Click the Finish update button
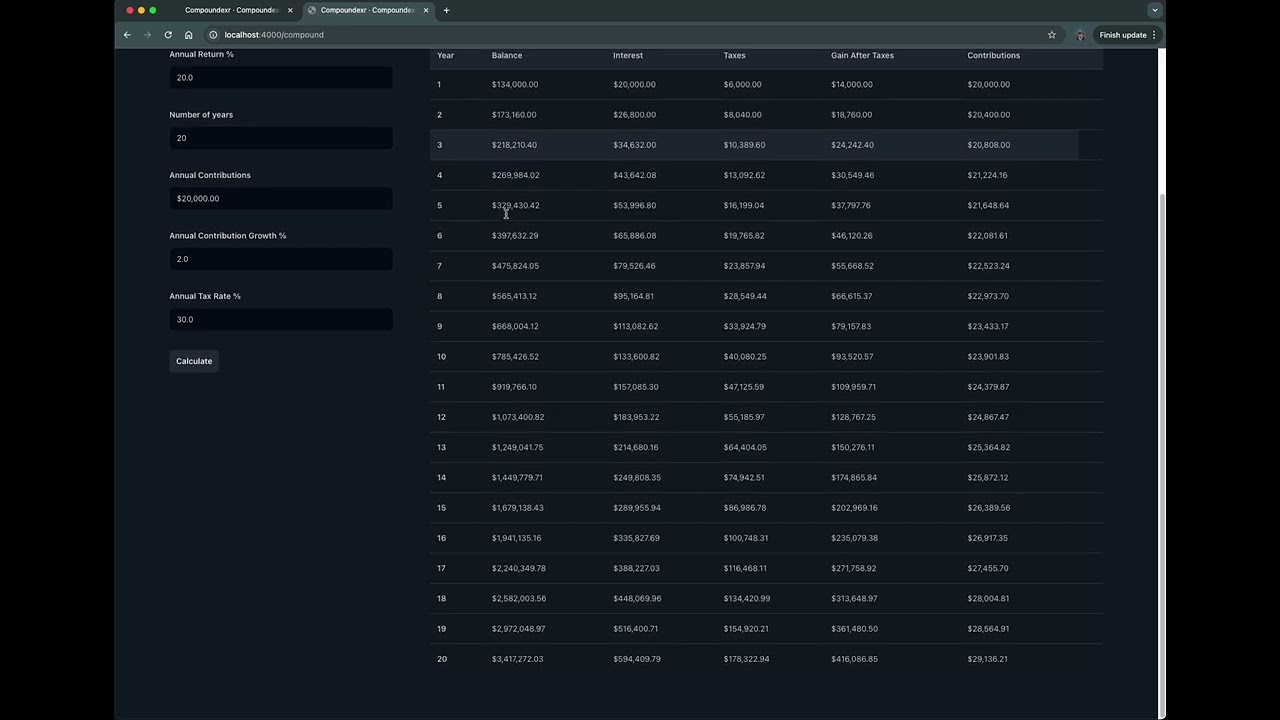The width and height of the screenshot is (1280, 720). coord(1122,35)
